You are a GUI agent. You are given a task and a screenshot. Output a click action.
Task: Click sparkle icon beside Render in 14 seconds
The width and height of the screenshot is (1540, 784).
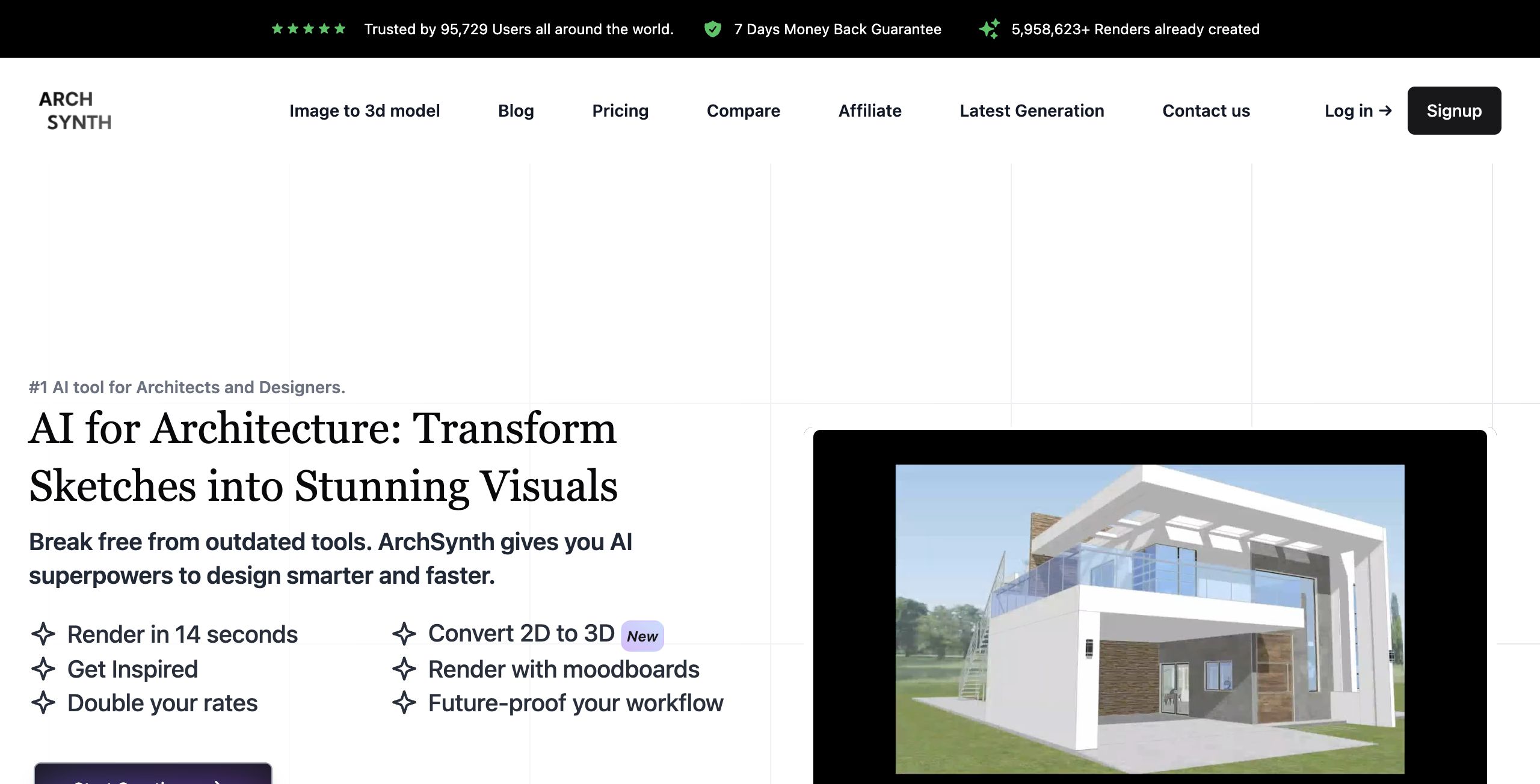[43, 634]
